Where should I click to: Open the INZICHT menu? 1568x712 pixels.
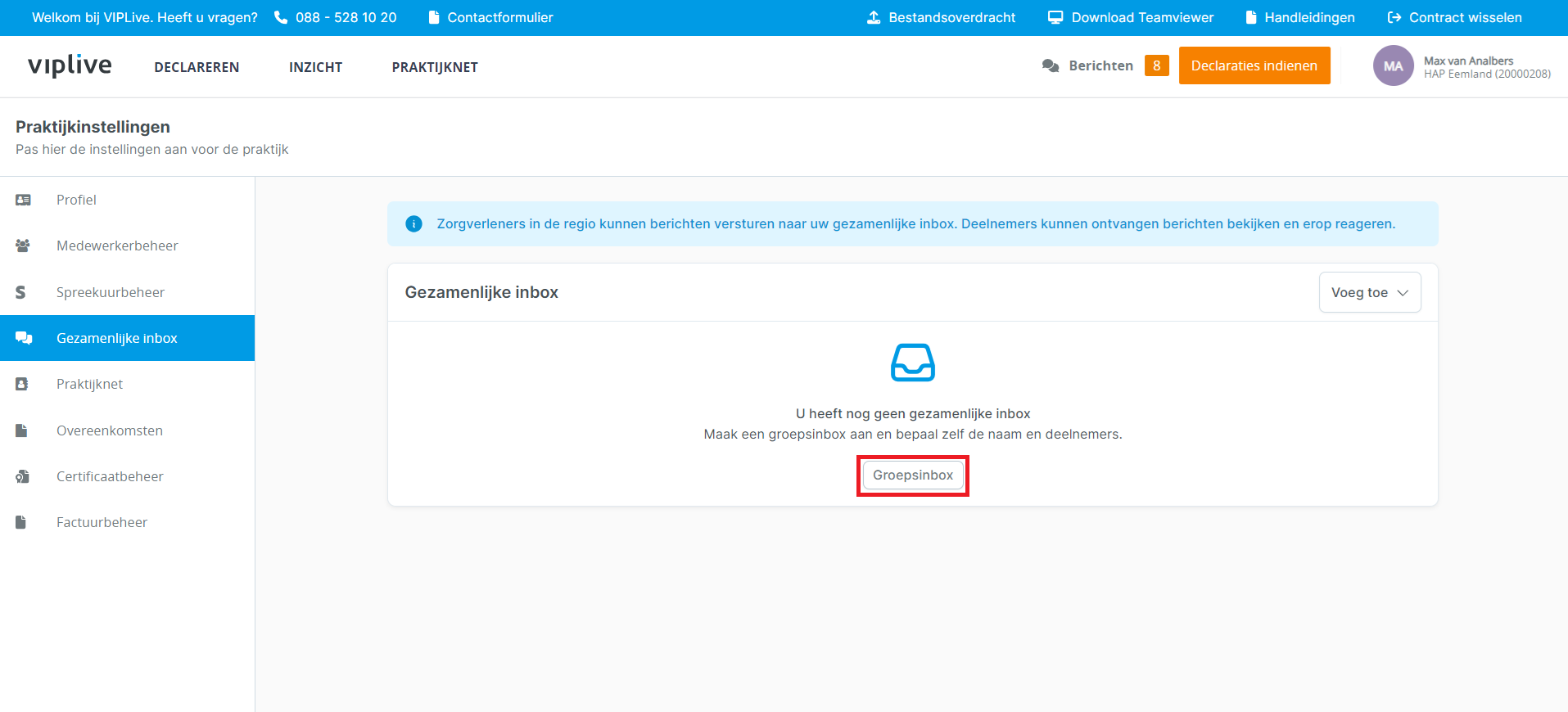[315, 67]
